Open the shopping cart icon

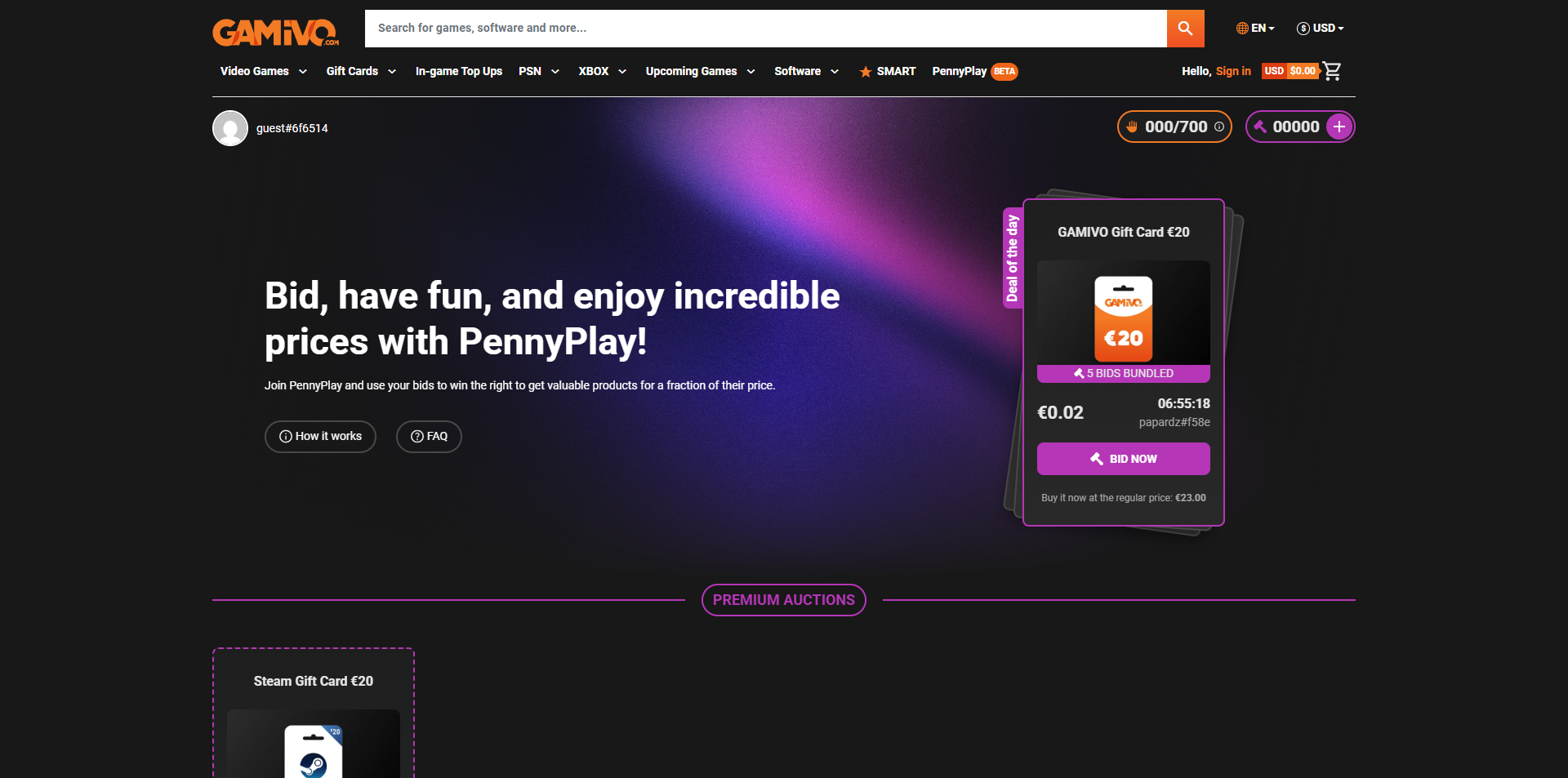coord(1332,71)
